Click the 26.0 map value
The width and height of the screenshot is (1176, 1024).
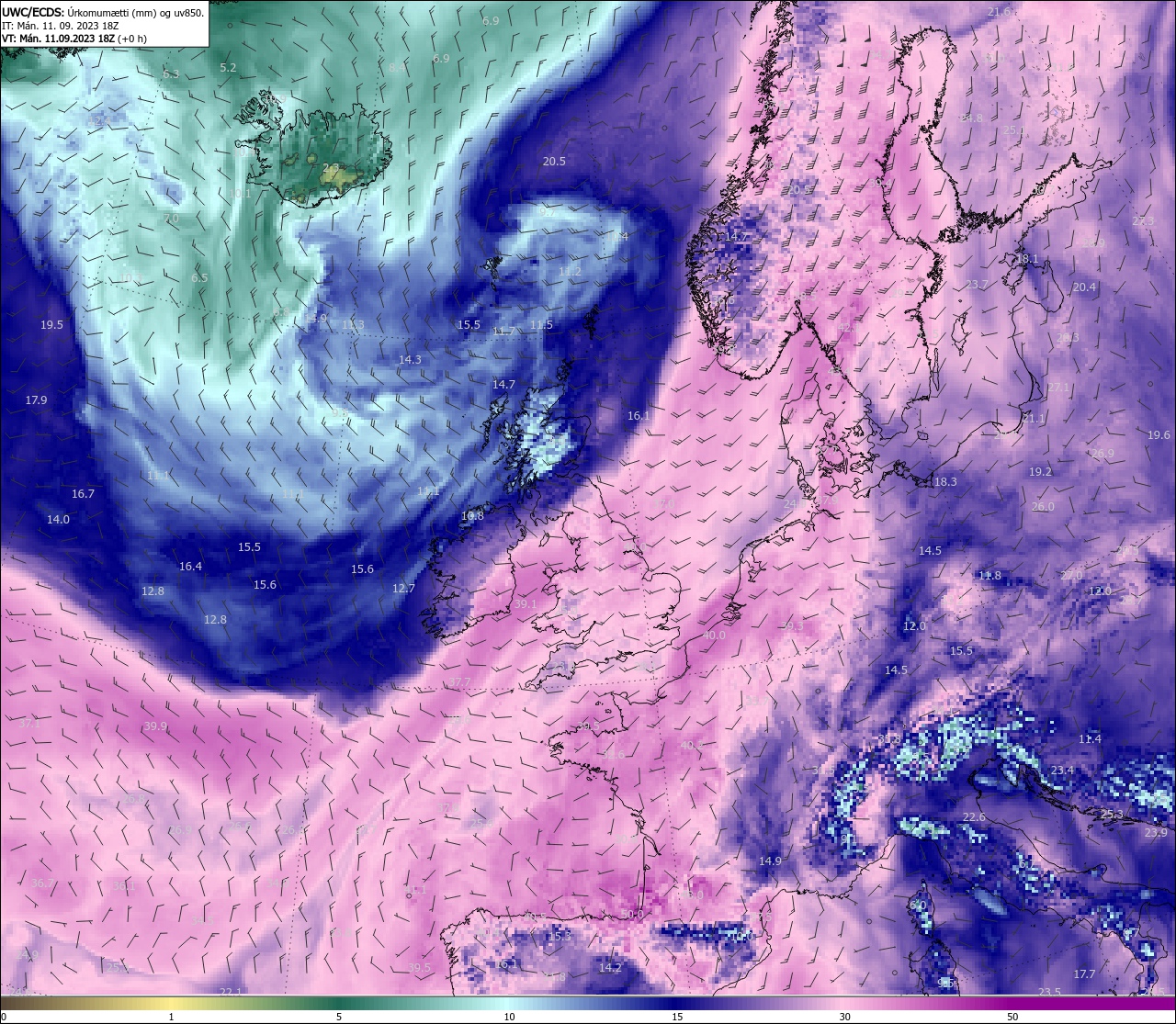tap(1043, 507)
